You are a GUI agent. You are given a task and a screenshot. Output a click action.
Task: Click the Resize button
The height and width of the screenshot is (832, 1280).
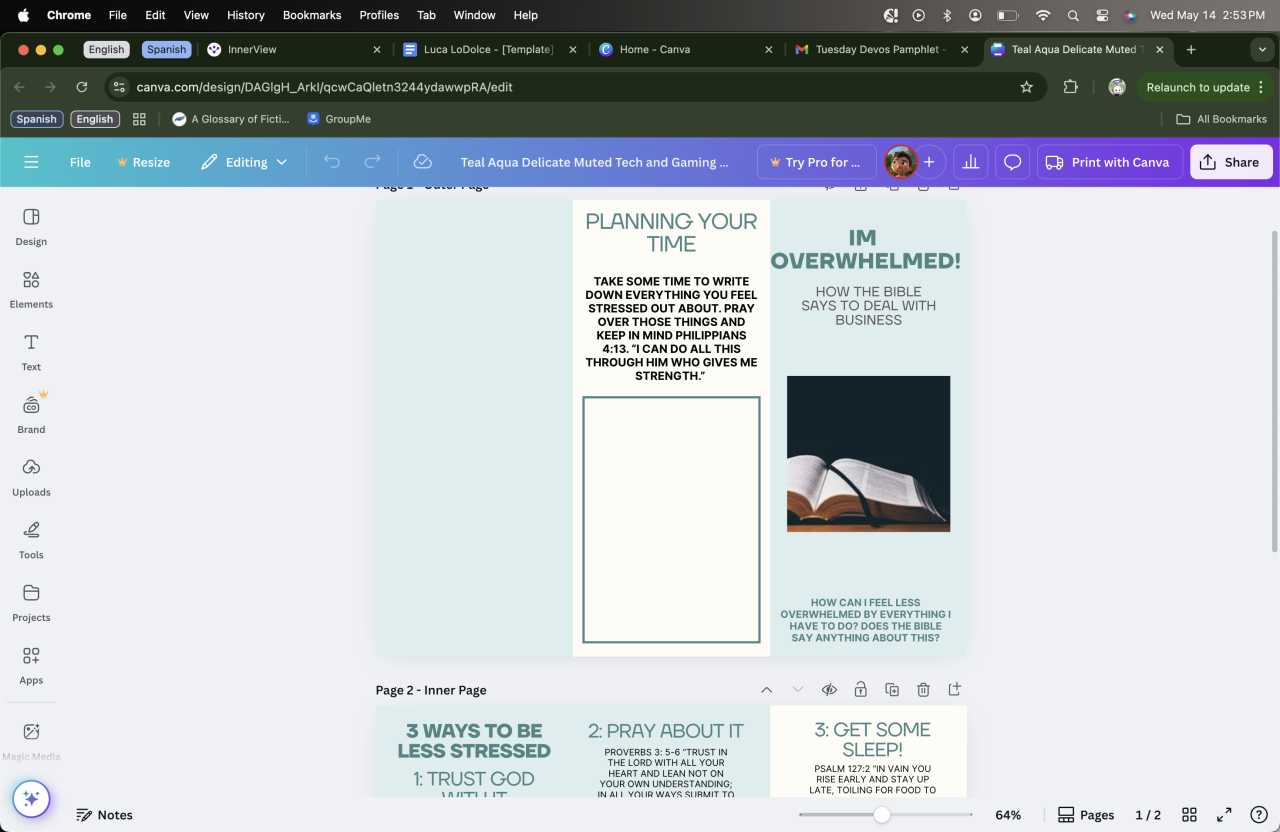tap(143, 162)
